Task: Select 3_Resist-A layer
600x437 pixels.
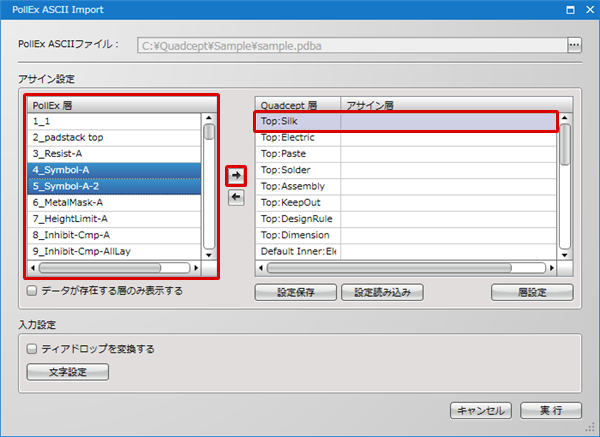Action: click(x=114, y=154)
